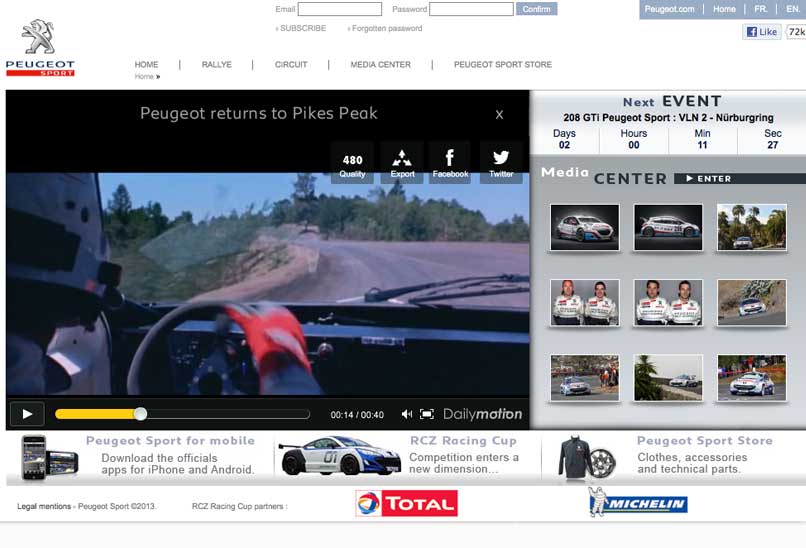This screenshot has width=806, height=548.
Task: Click the Confirm login button
Action: point(537,9)
